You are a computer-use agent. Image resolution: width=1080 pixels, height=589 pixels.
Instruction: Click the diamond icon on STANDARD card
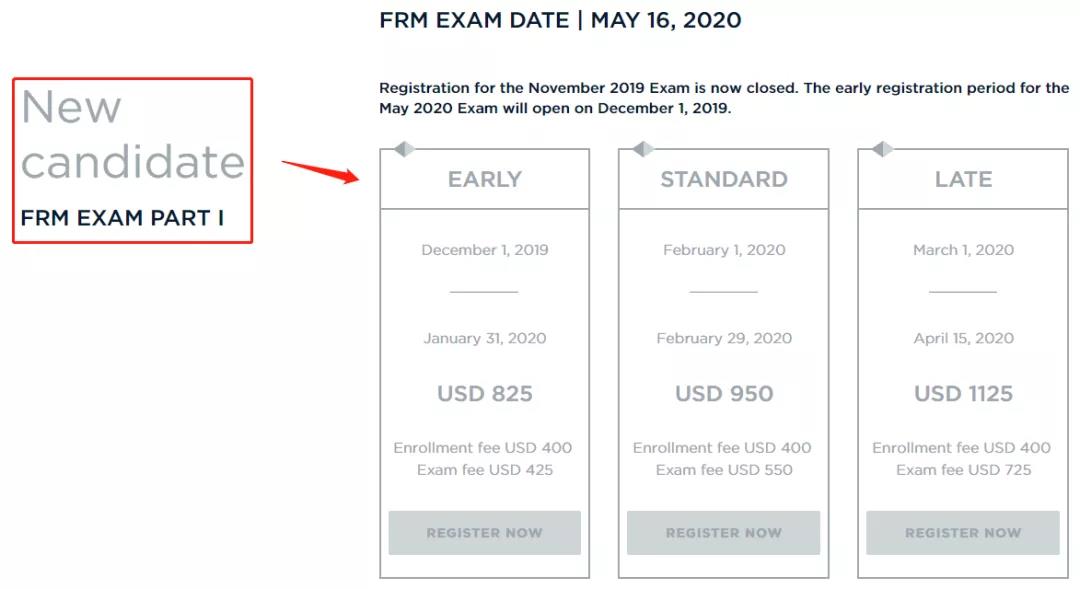coord(643,149)
